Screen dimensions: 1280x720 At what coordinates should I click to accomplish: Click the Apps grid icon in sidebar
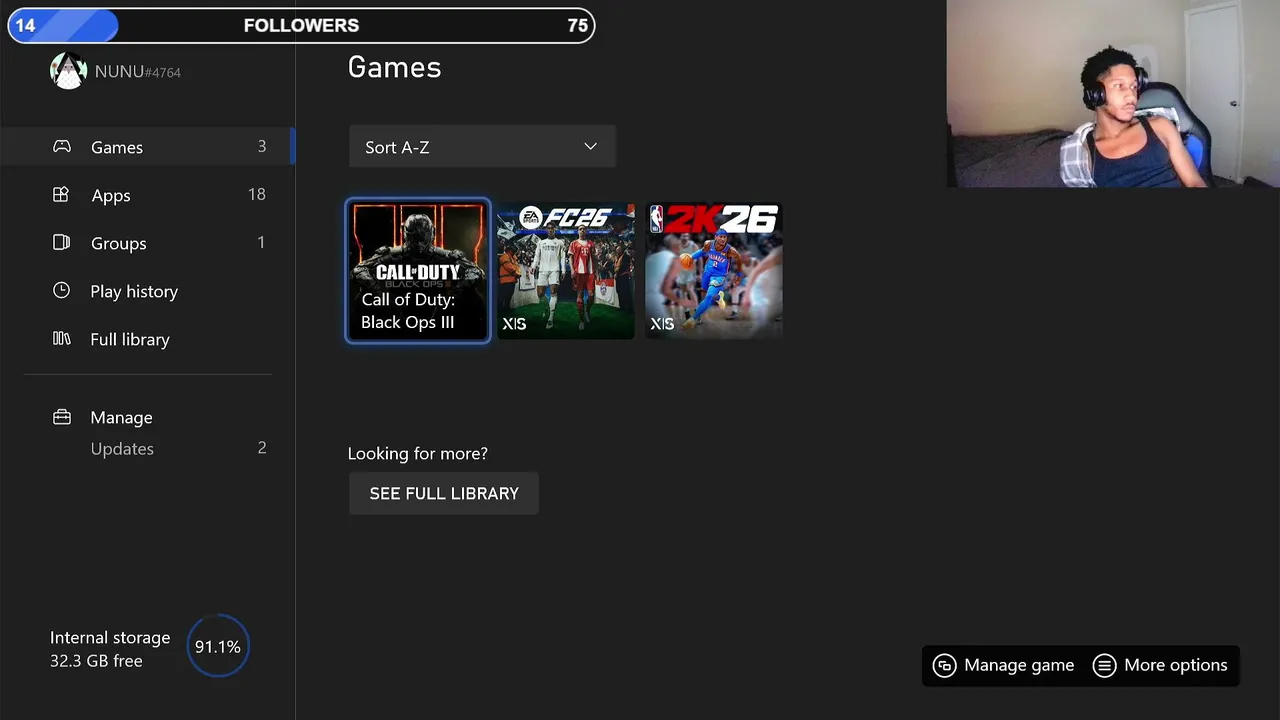point(61,195)
